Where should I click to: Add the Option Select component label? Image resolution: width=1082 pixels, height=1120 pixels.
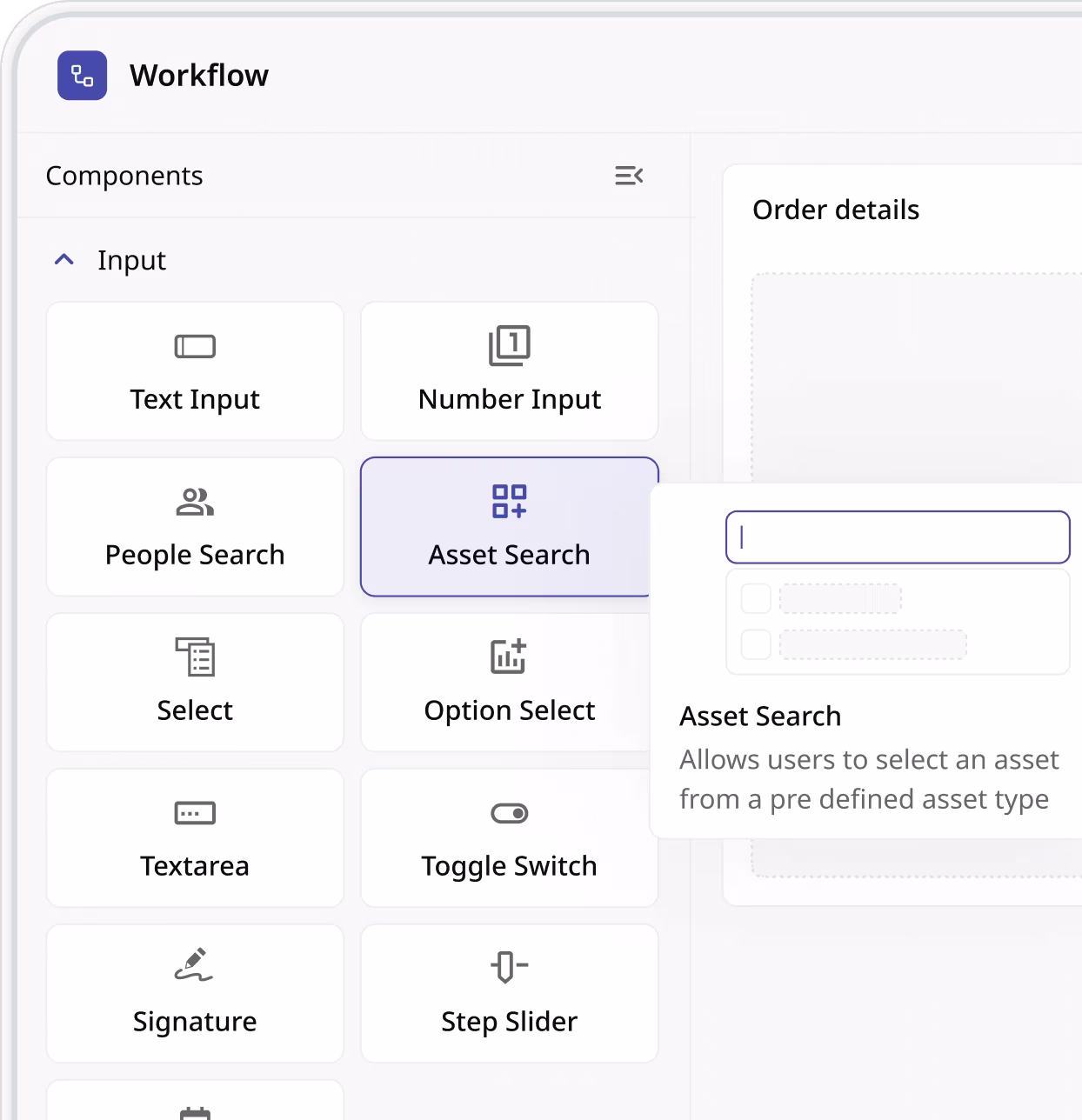[510, 710]
